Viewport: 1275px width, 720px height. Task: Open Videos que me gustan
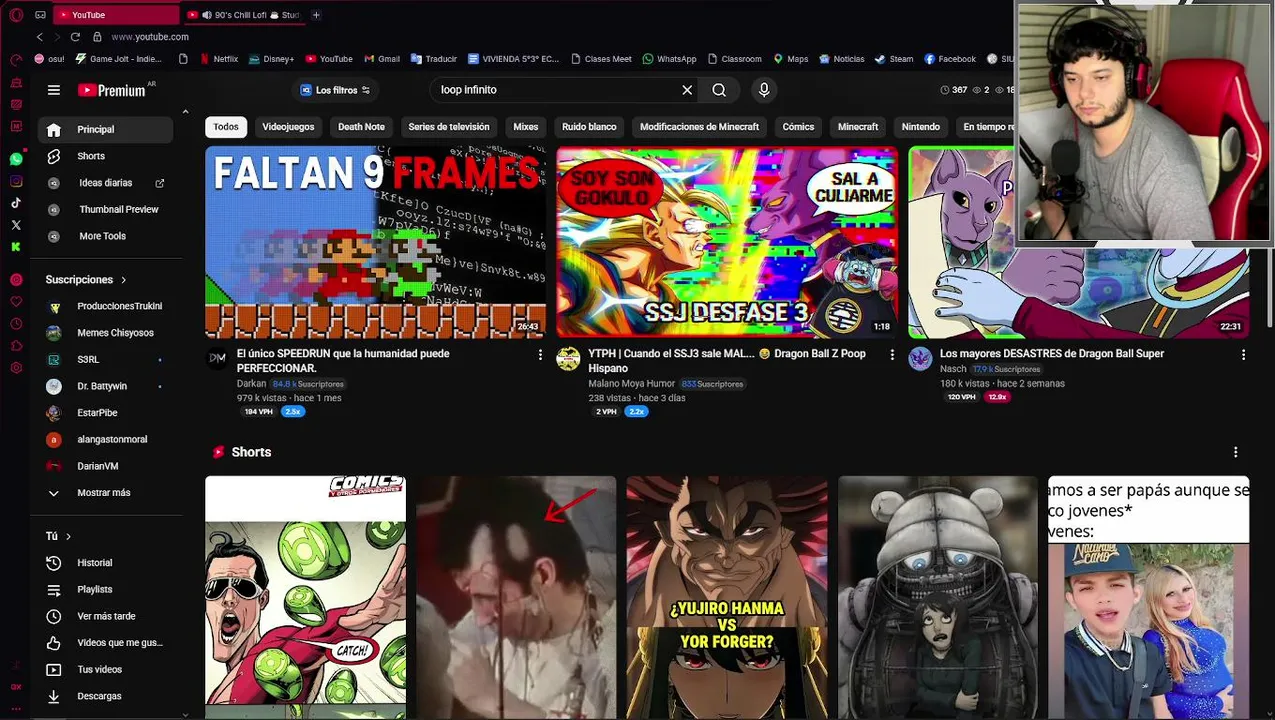tap(105, 643)
